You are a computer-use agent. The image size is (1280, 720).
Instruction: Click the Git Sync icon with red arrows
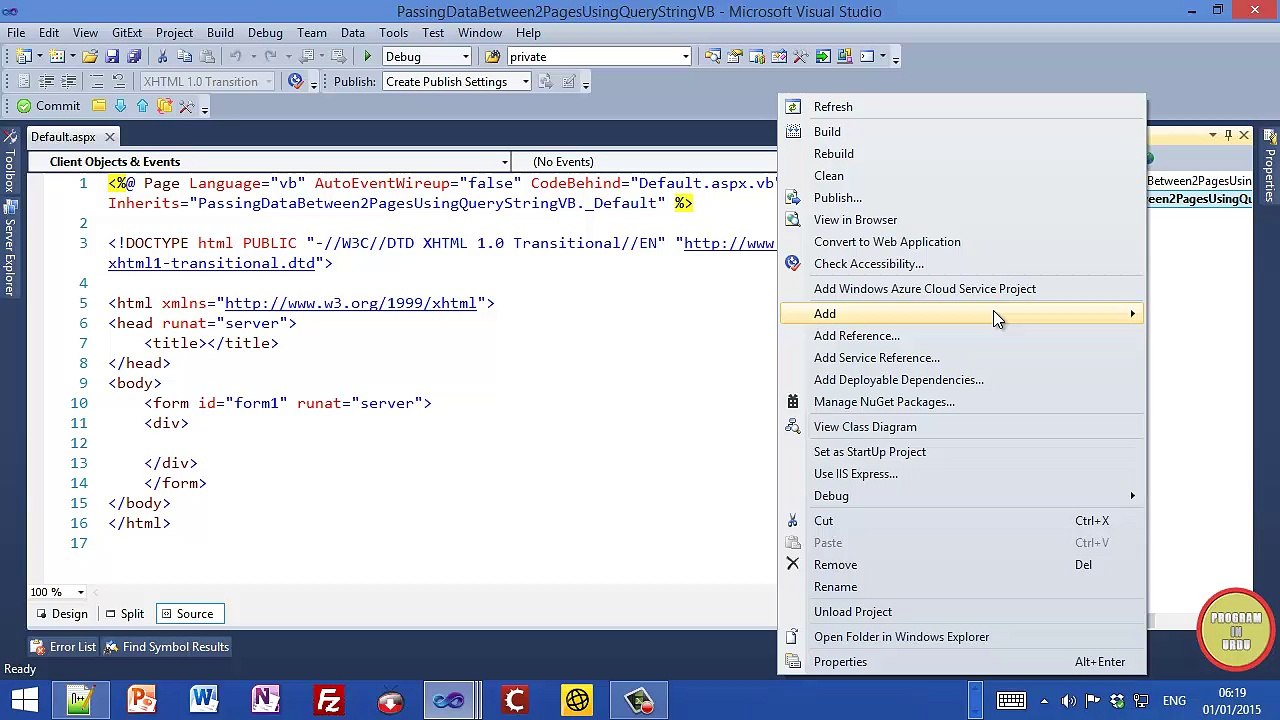pos(164,106)
